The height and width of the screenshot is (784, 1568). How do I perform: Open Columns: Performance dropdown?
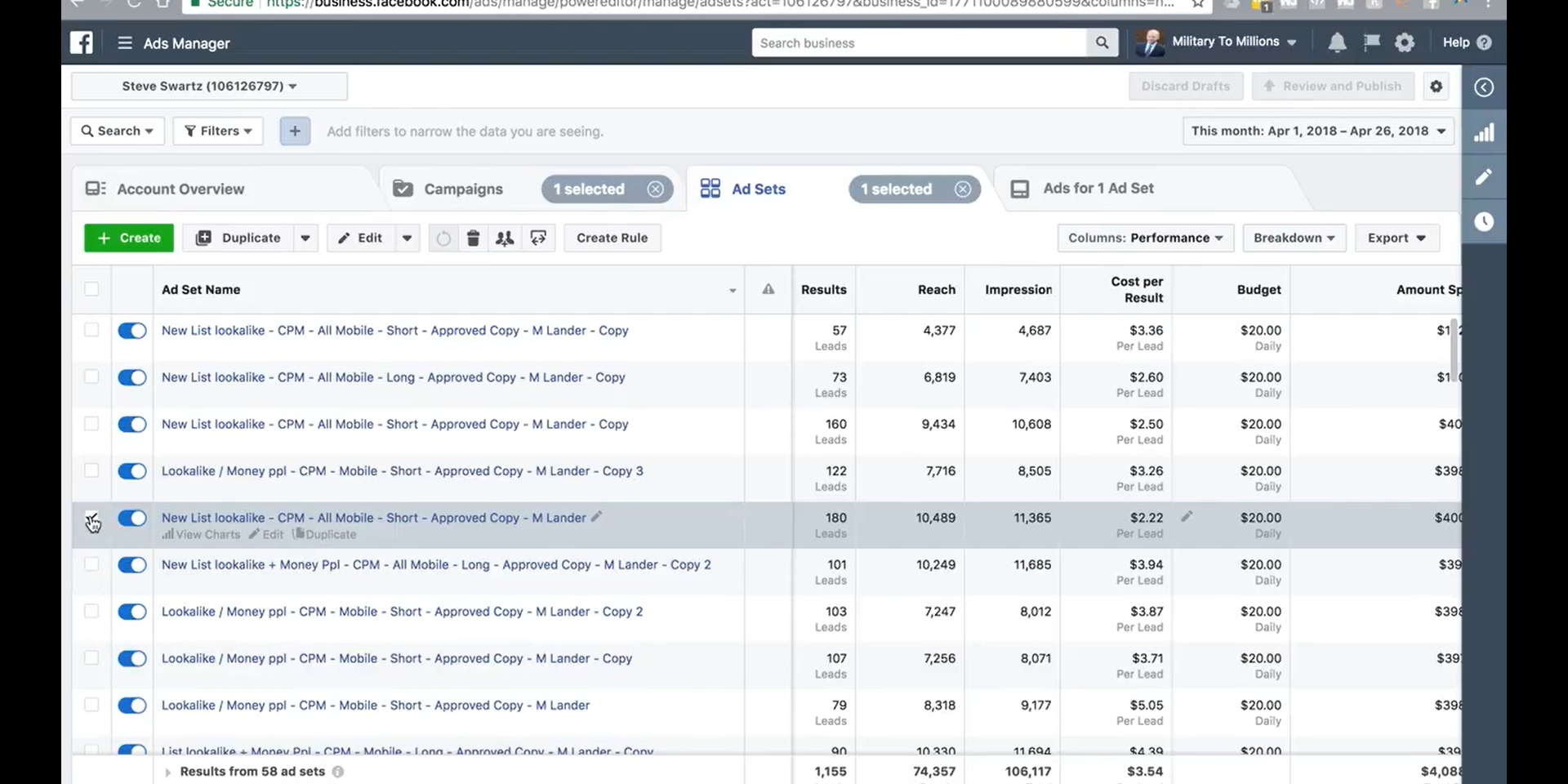click(x=1145, y=238)
